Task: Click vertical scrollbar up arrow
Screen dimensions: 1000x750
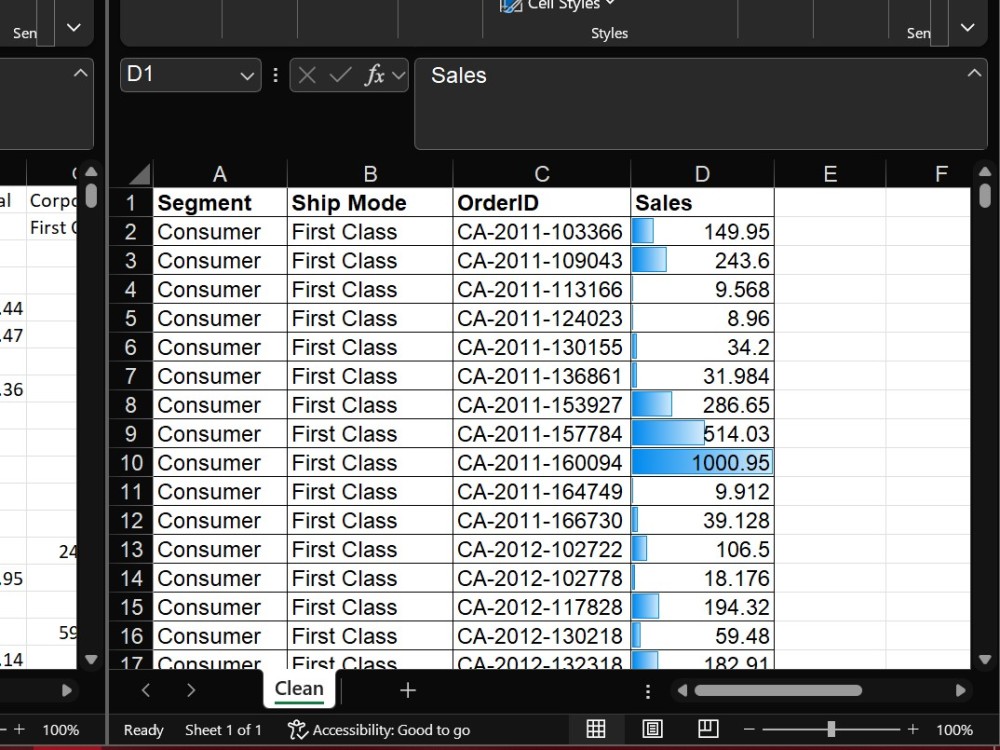Action: click(985, 172)
